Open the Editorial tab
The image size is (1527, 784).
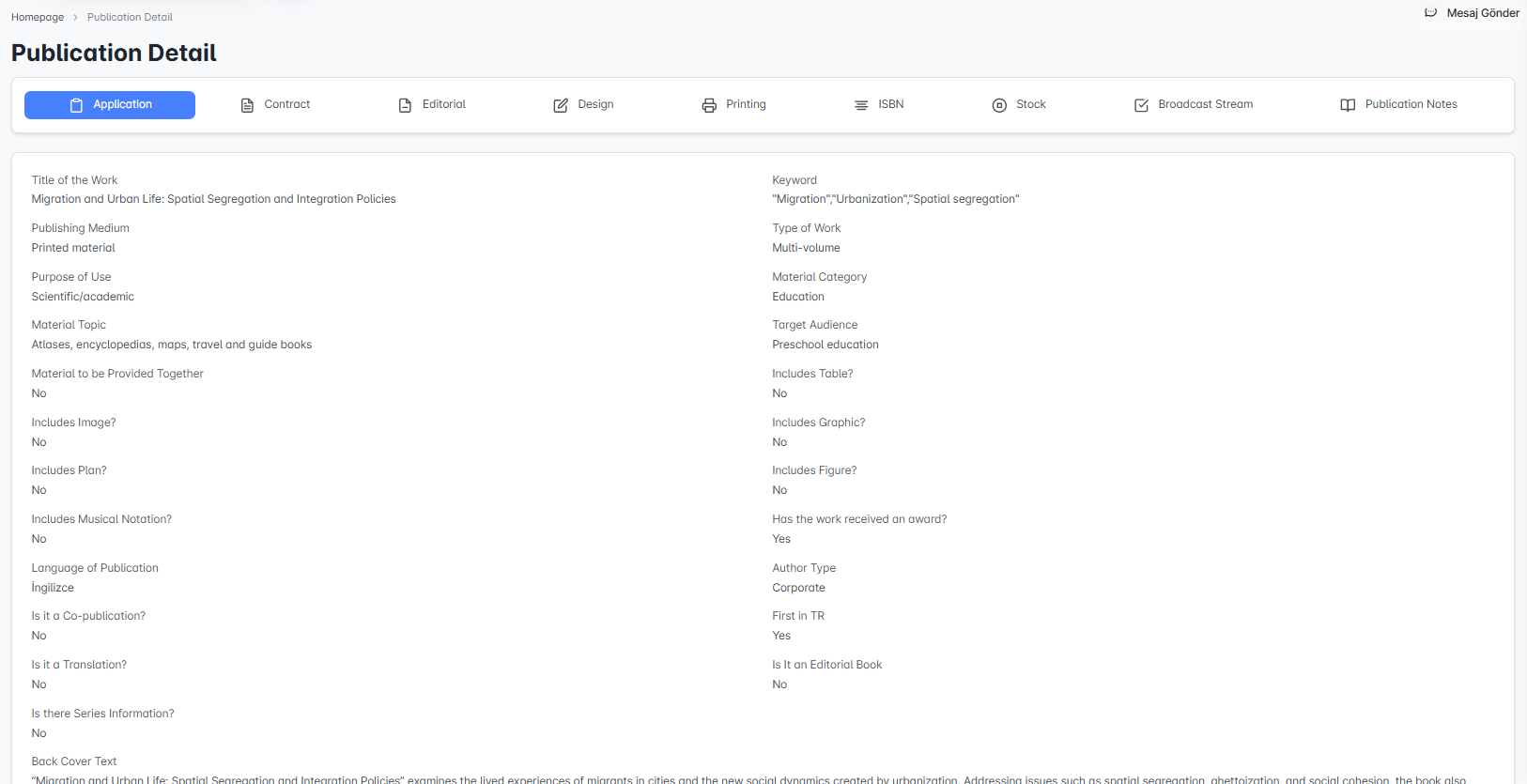443,104
